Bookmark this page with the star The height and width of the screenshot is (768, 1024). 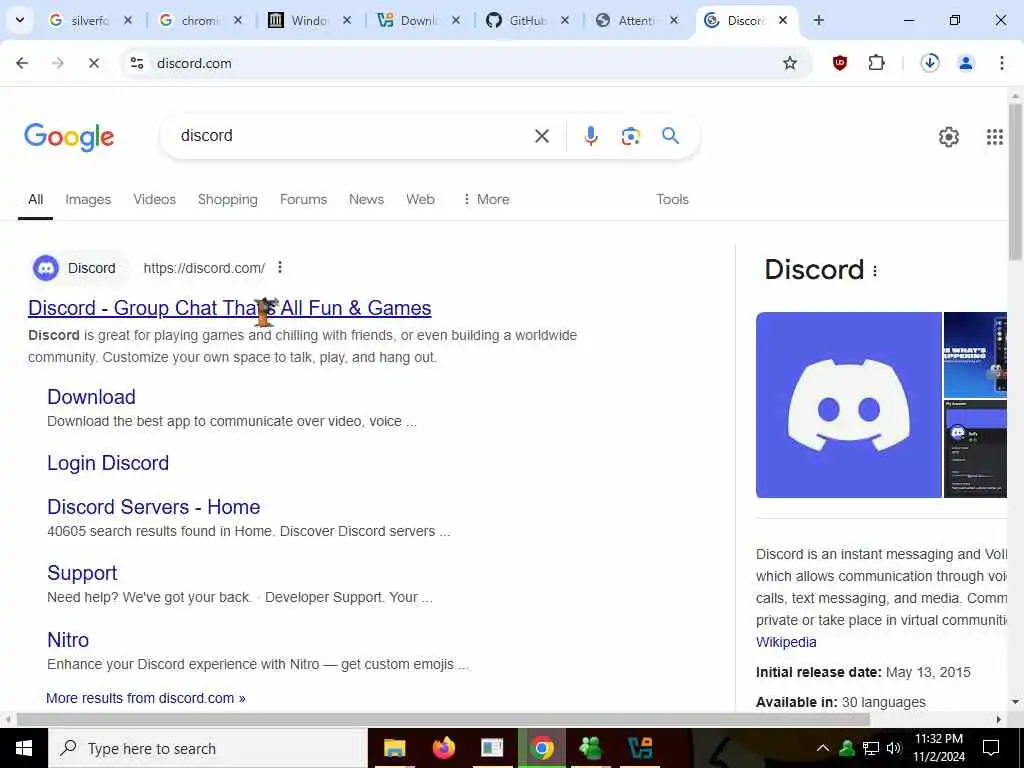point(790,63)
